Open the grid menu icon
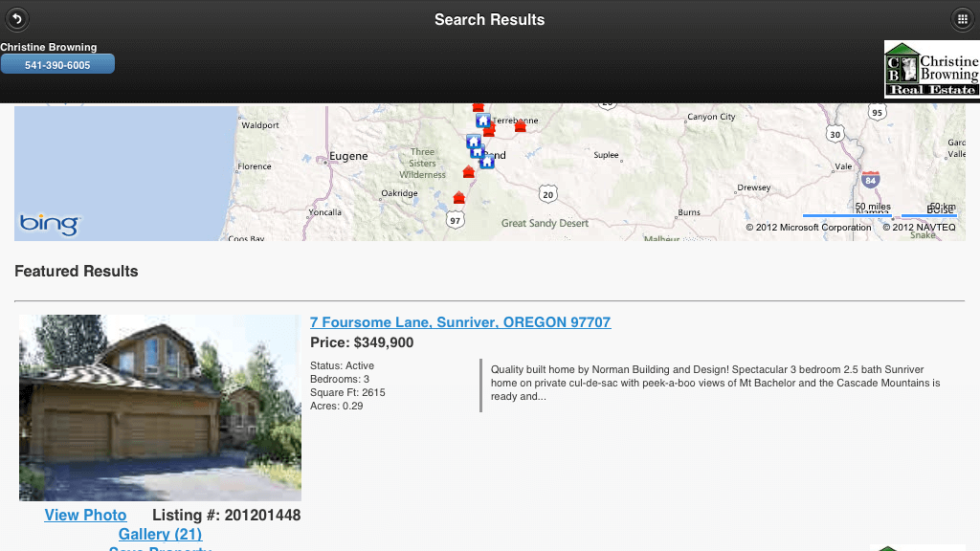This screenshot has width=980, height=551. (962, 19)
